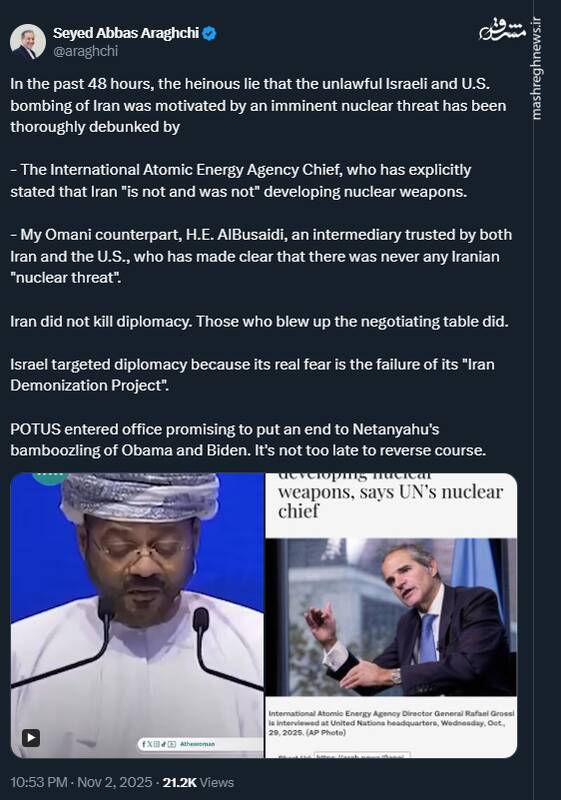The width and height of the screenshot is (561, 800).
Task: Click the AP Photo caption text
Action: click(x=391, y=722)
